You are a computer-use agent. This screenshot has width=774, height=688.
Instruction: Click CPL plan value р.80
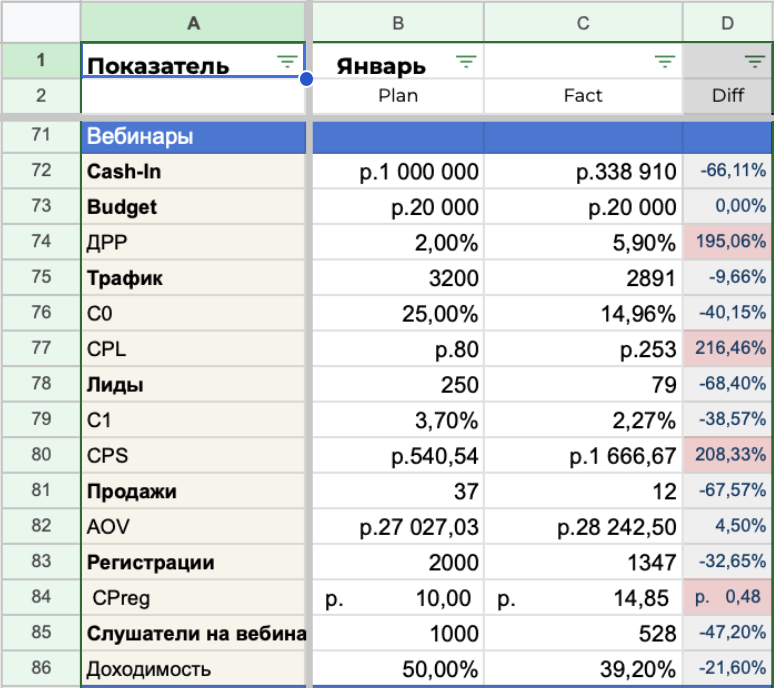(398, 349)
